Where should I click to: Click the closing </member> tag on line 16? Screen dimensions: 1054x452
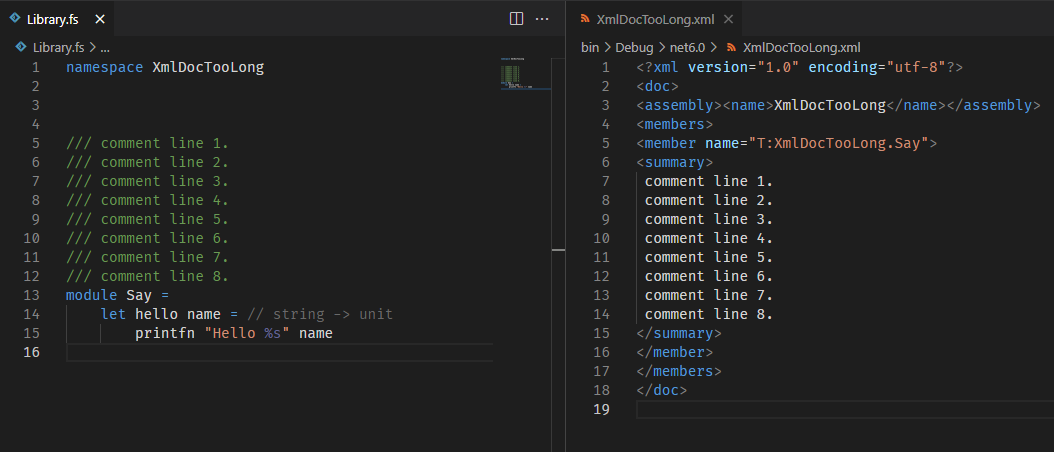675,352
